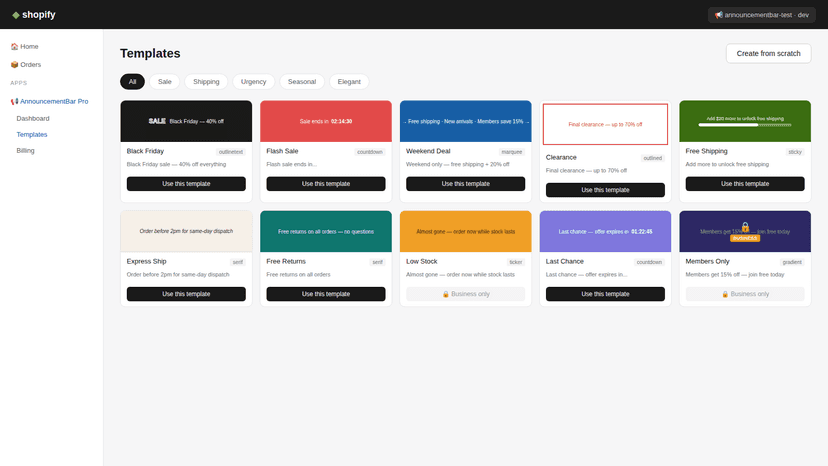Viewport: 828px width, 466px height.
Task: Use the Free Shipping template
Action: coord(745,184)
